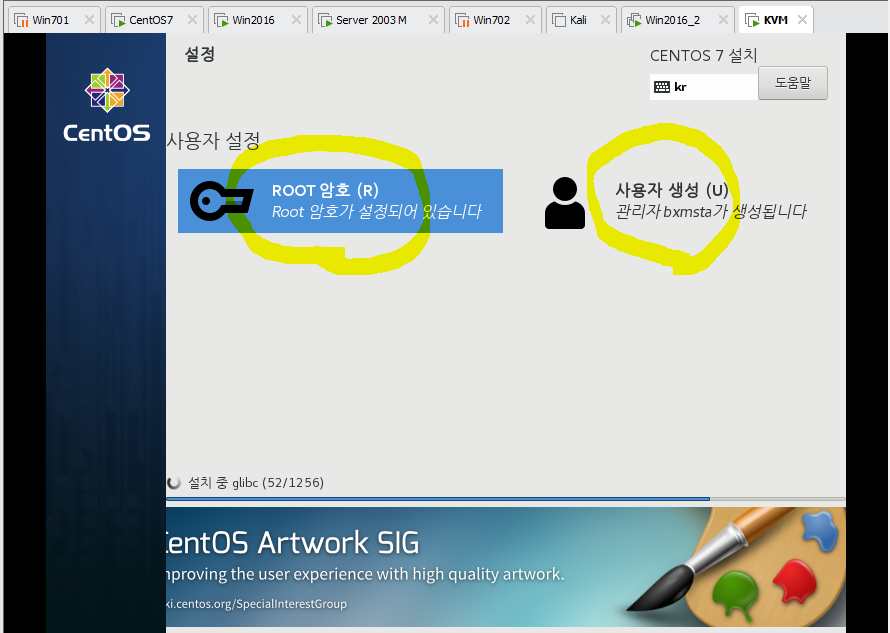Screen dimensions: 890x633
Task: Select the Kali VM tab
Action: 581,20
